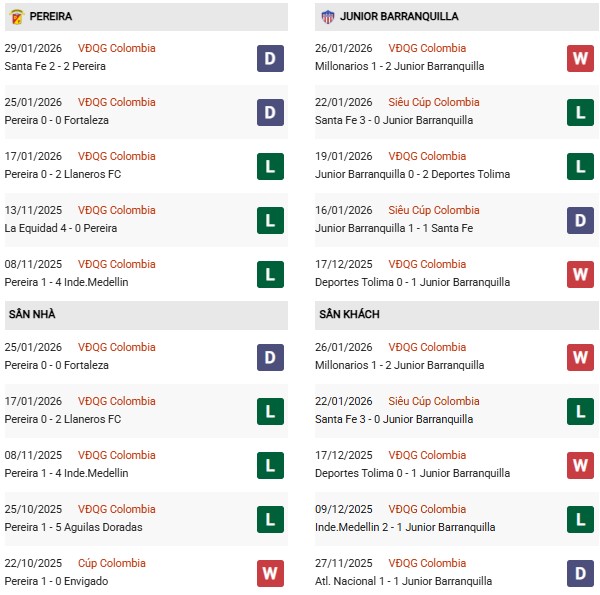
Task: Click the Pereira team crest icon
Action: [17, 17]
